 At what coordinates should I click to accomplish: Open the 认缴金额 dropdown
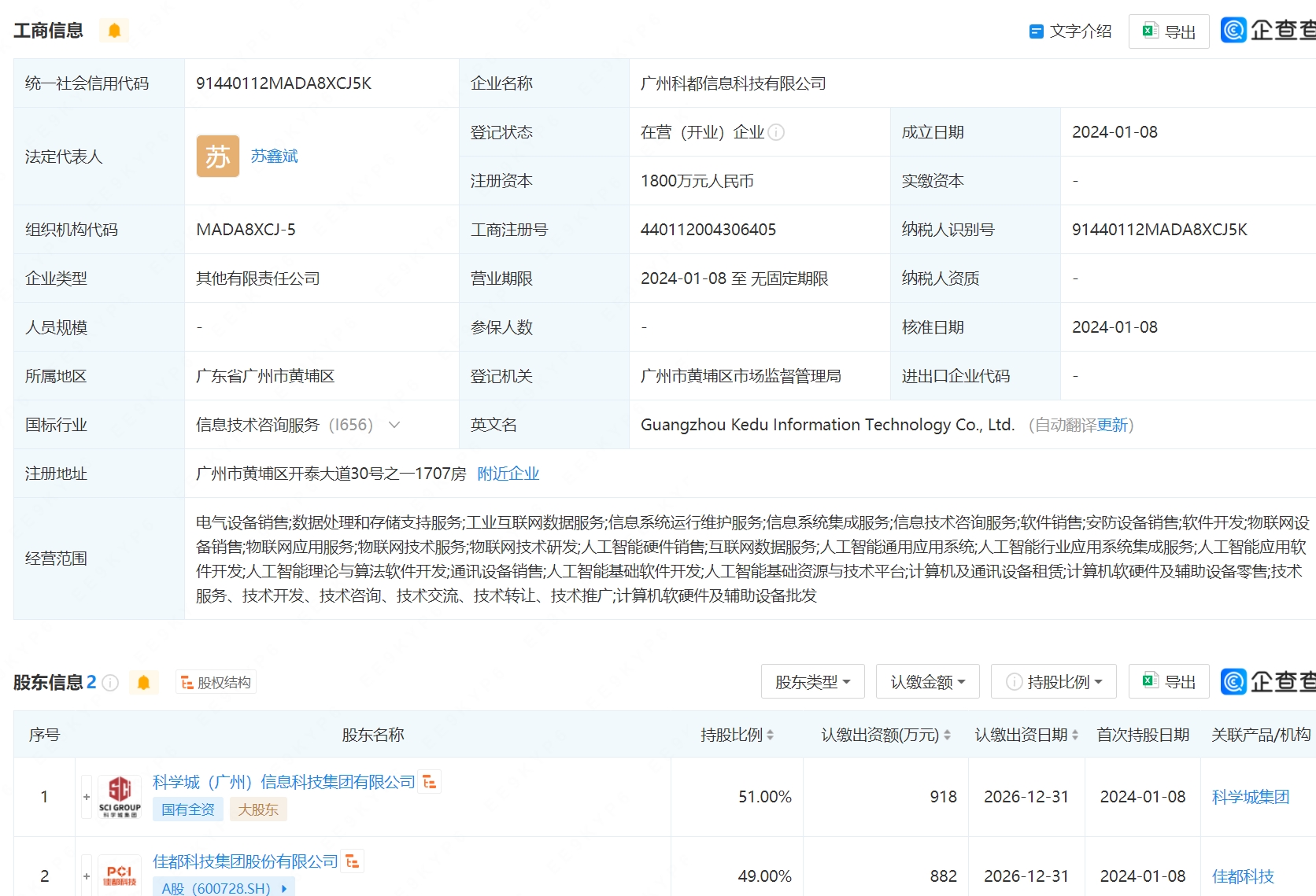(x=927, y=681)
